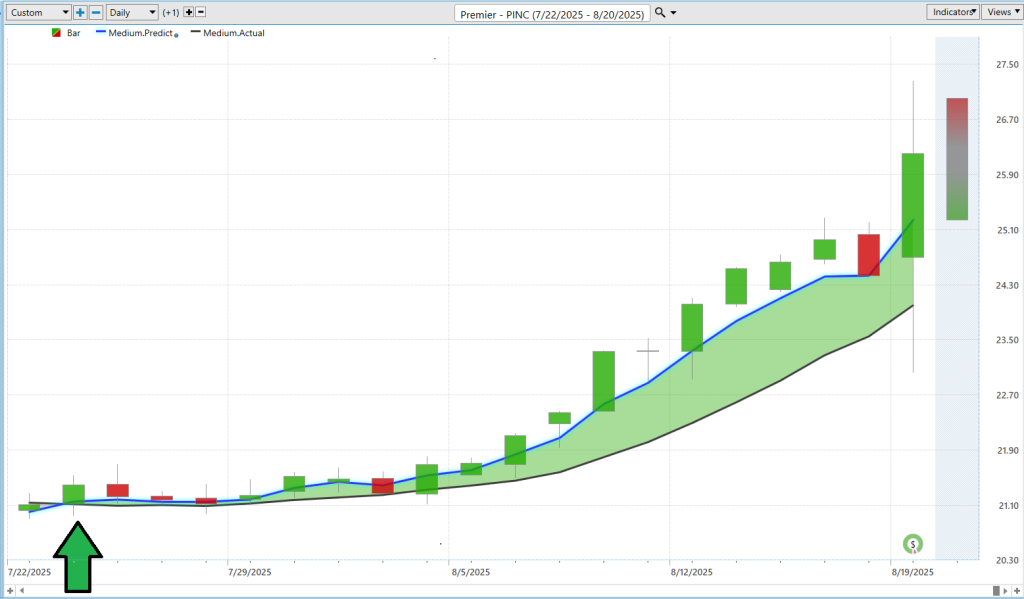This screenshot has height=599, width=1024.
Task: Open the Indicators menu
Action: (952, 12)
